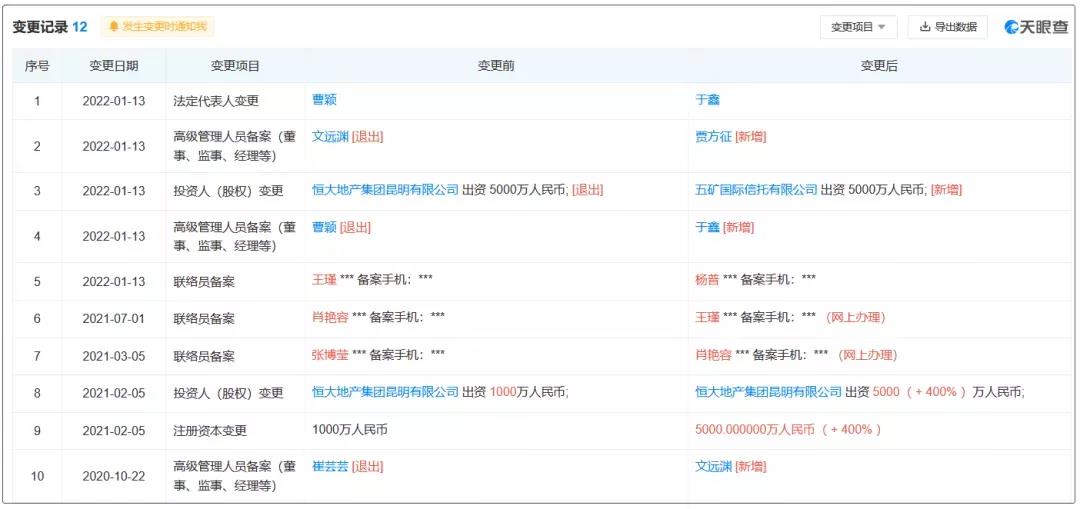
Task: Click the sequence number 5 cell
Action: [37, 281]
